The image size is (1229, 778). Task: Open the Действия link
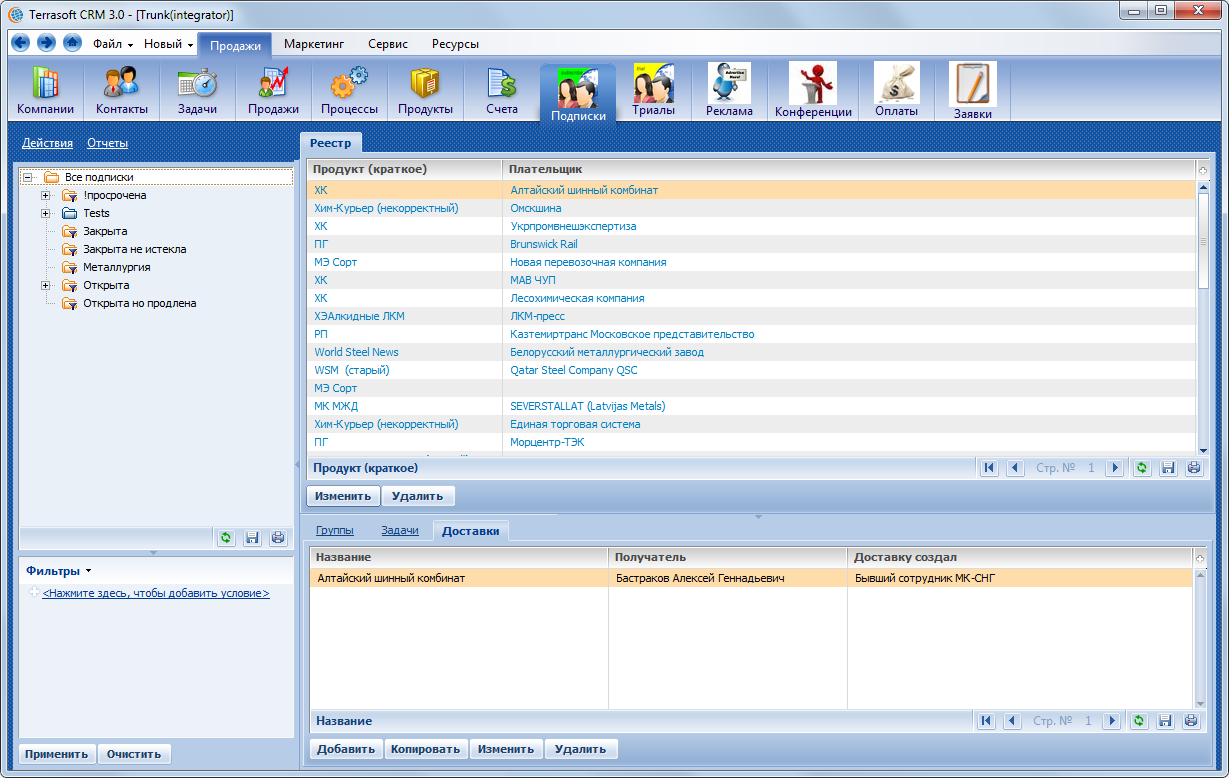pos(48,143)
